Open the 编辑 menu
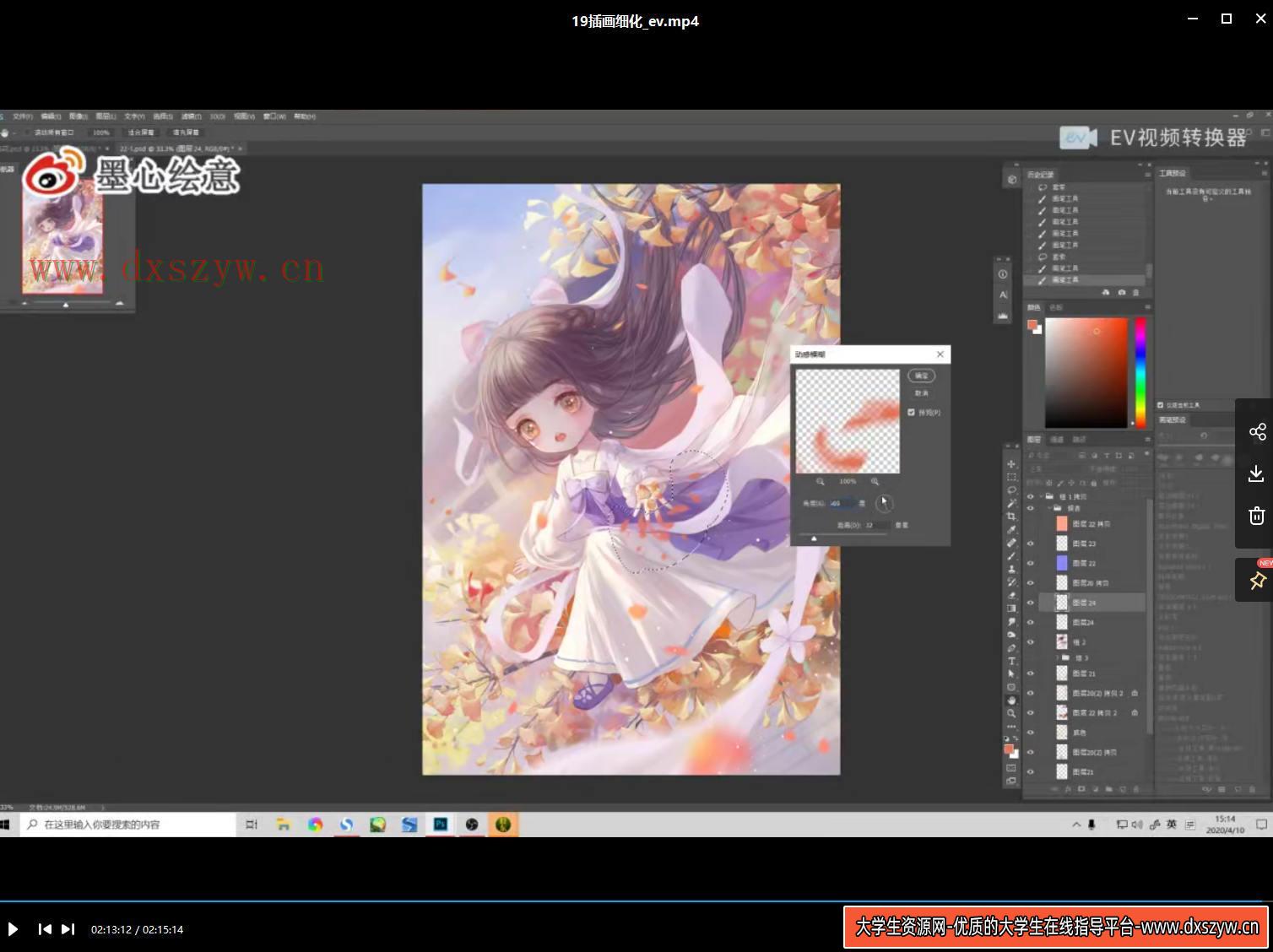Viewport: 1273px width, 952px height. (51, 116)
